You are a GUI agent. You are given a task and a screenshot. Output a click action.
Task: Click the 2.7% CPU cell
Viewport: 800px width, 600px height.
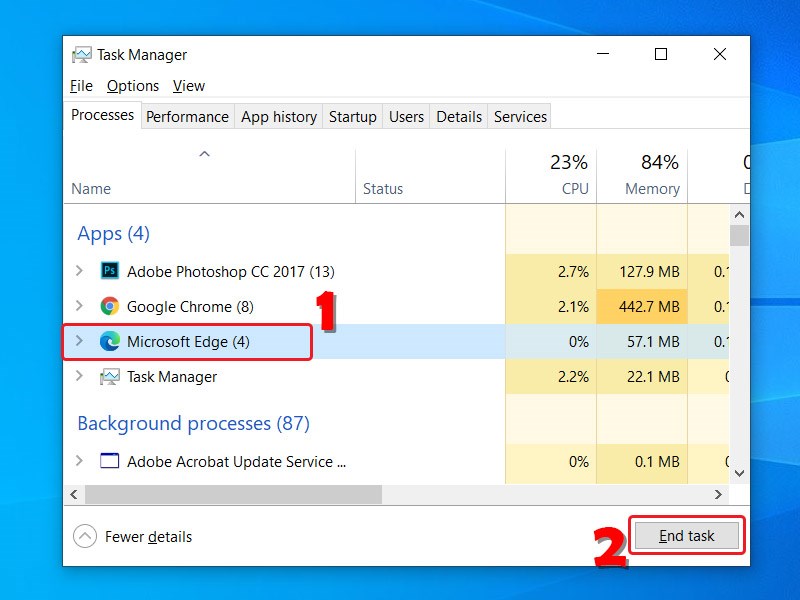(551, 271)
